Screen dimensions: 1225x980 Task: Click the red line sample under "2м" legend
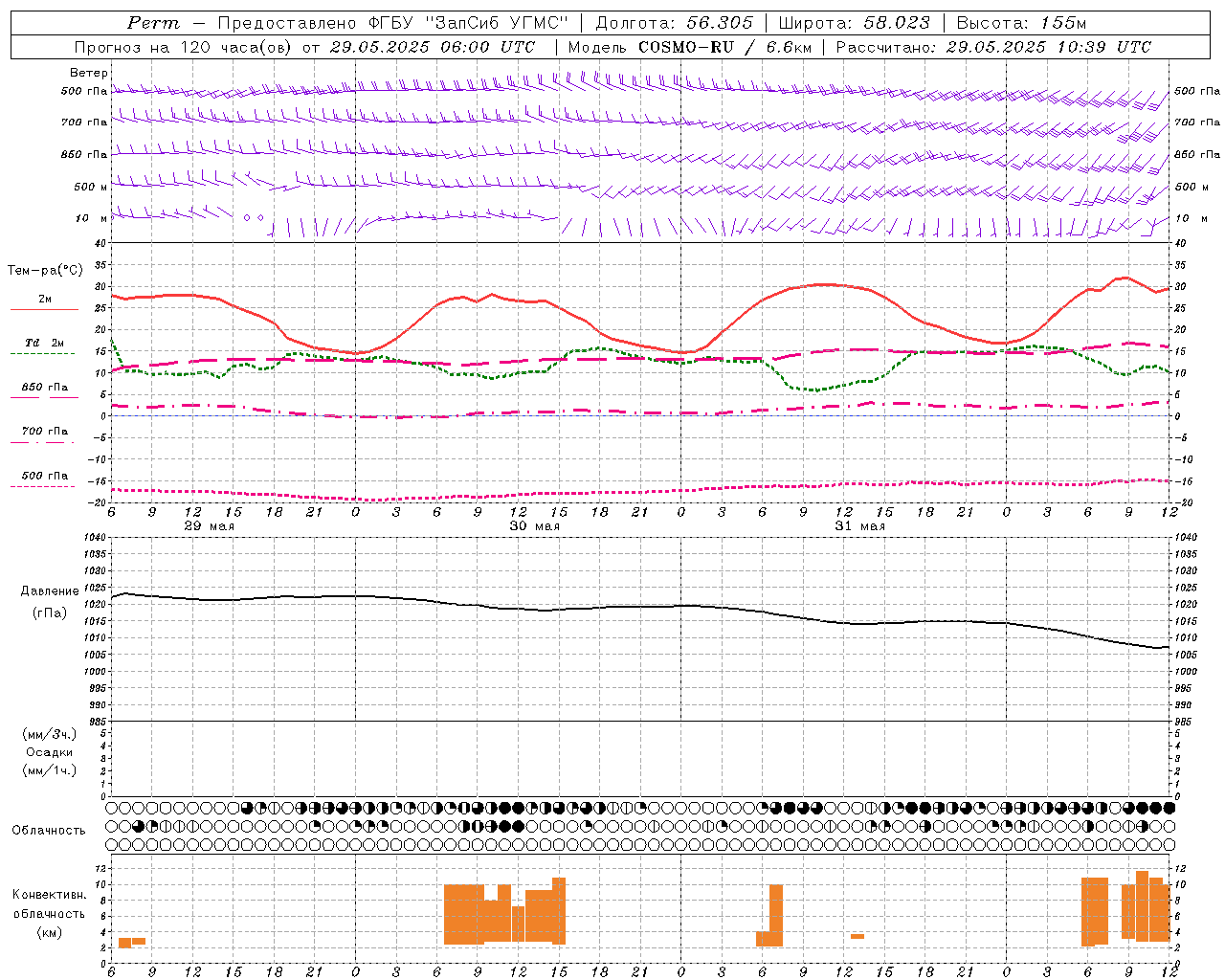tap(44, 310)
